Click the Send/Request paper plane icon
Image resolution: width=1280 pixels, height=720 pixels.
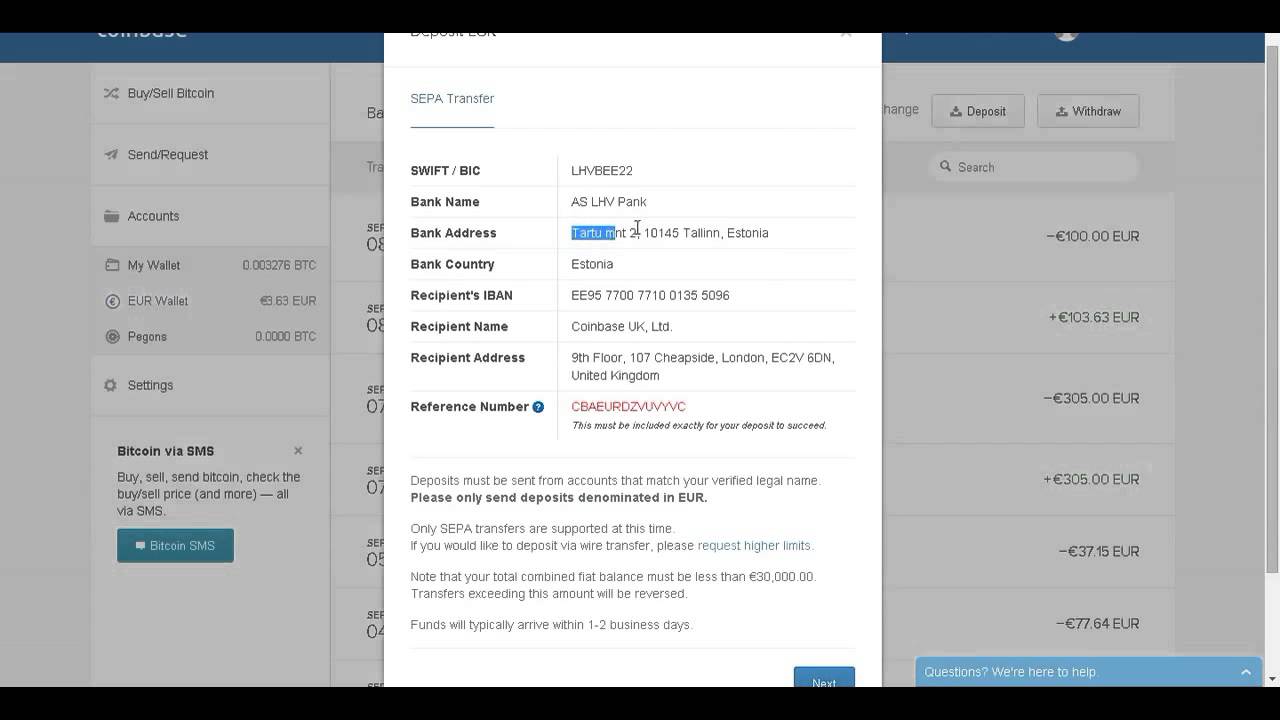coord(111,155)
